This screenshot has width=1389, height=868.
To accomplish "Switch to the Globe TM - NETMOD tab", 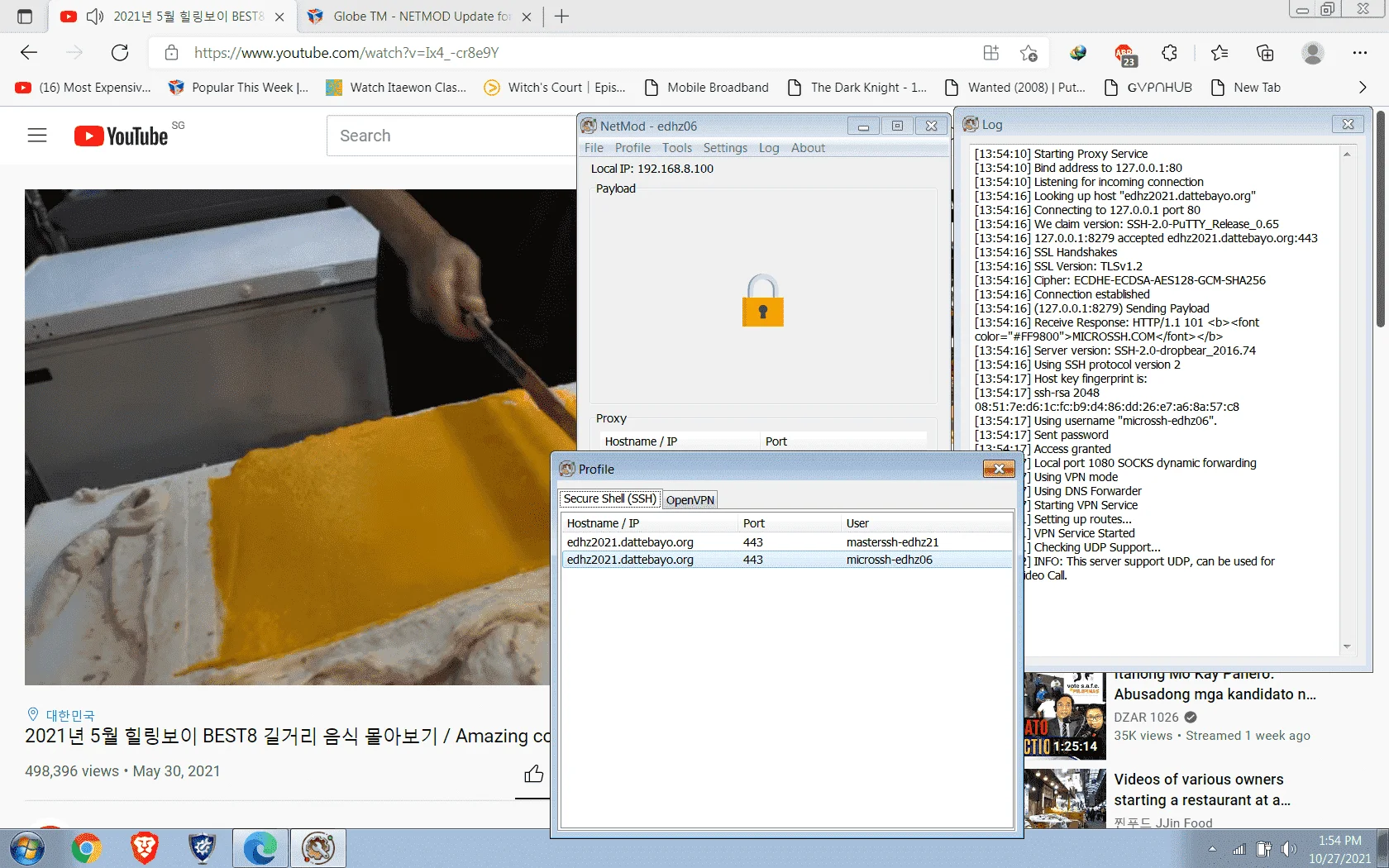I will 419,17.
